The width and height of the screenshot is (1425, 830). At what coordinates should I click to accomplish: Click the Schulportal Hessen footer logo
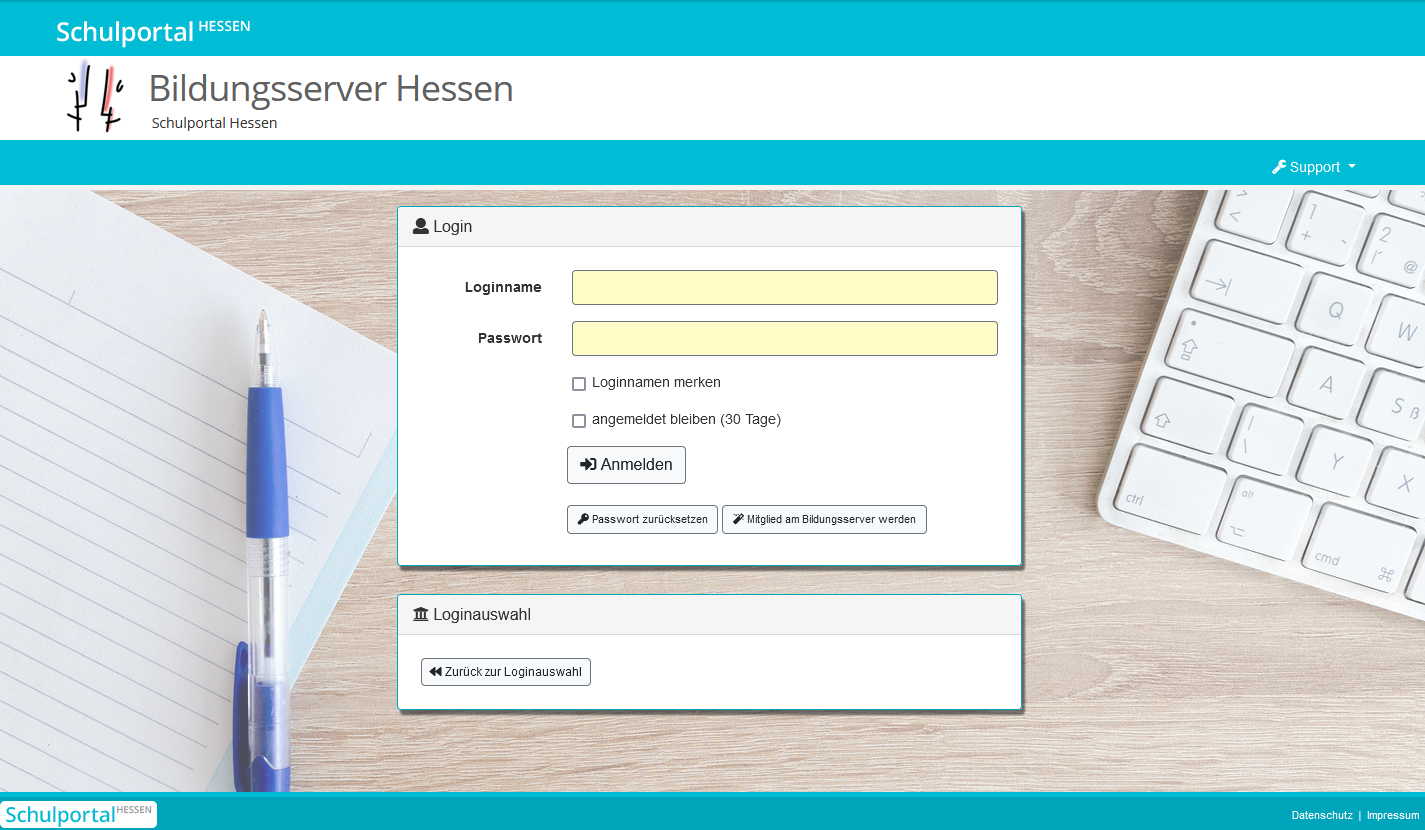pyautogui.click(x=79, y=814)
